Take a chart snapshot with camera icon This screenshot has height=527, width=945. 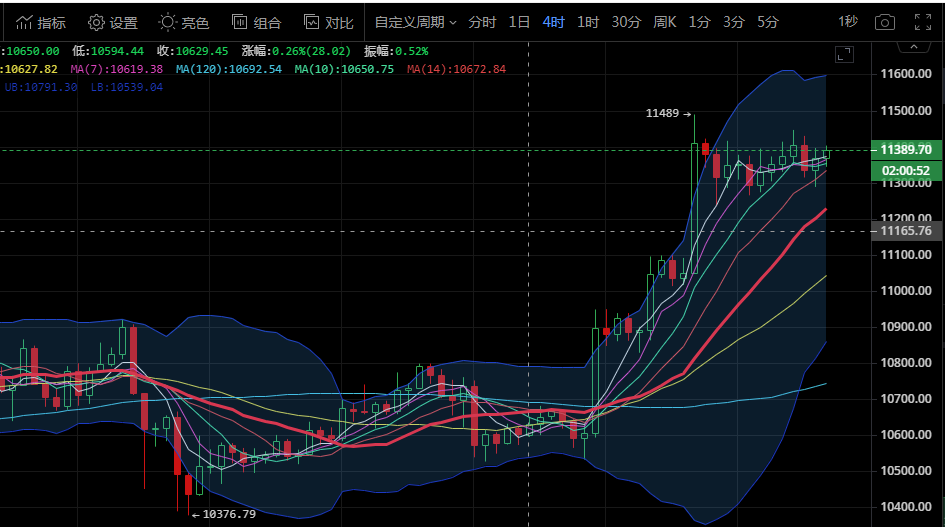point(884,22)
